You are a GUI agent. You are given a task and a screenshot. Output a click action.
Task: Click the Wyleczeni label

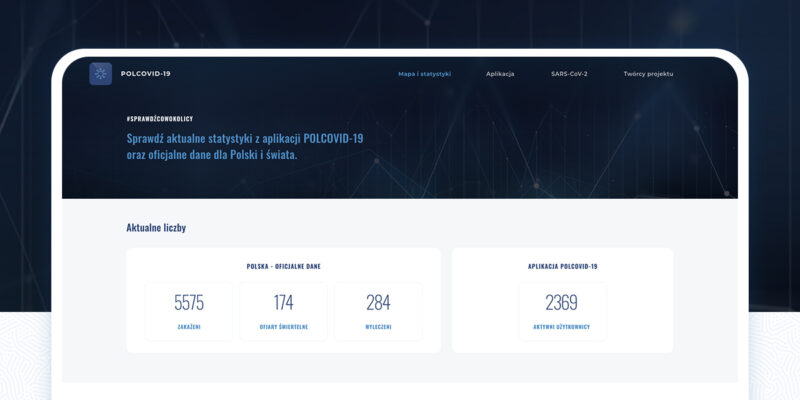coord(378,327)
